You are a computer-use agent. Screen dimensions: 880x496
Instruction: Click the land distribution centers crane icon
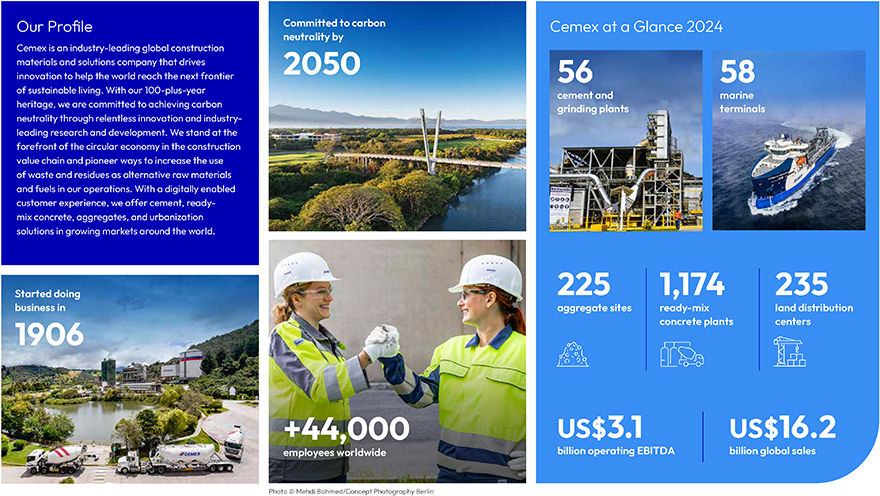tap(789, 352)
